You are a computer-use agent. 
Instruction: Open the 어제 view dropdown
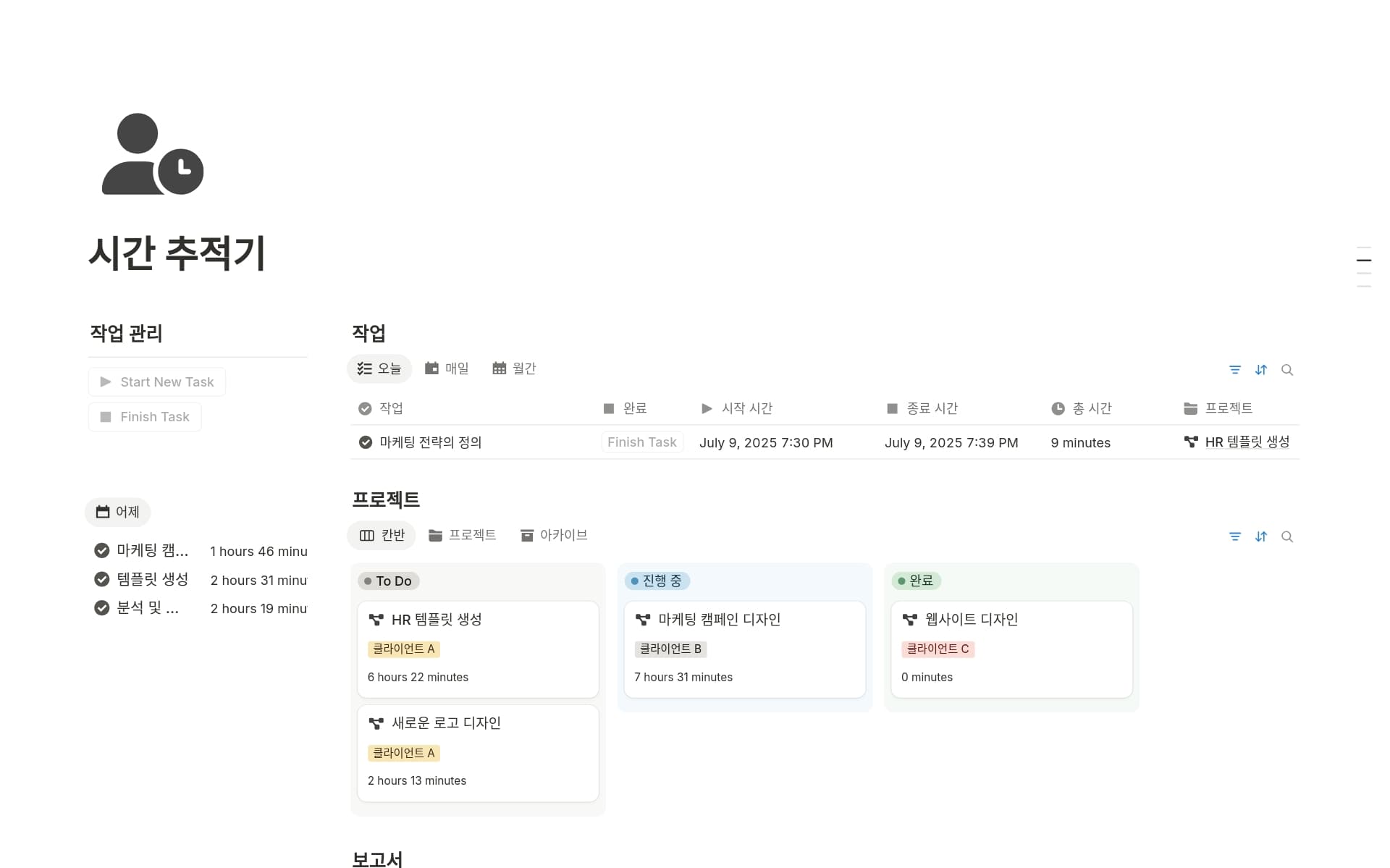[118, 512]
